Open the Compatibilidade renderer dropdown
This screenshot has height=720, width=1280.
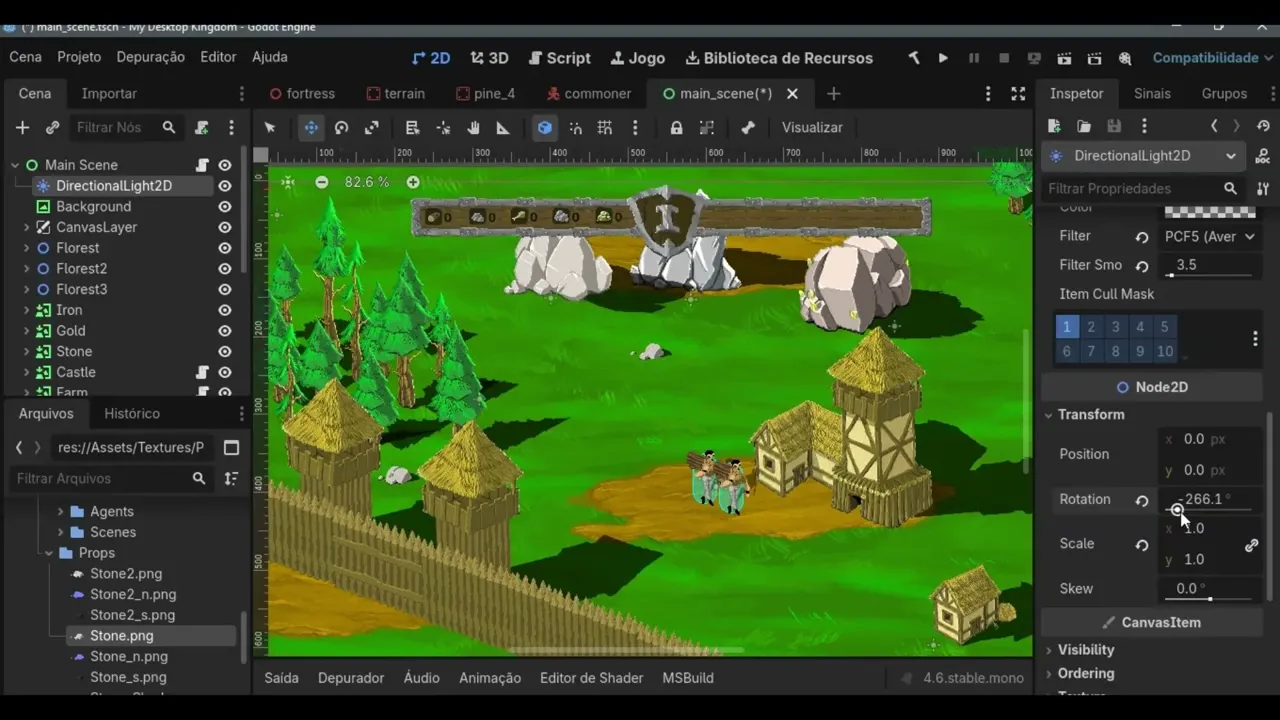tap(1212, 58)
